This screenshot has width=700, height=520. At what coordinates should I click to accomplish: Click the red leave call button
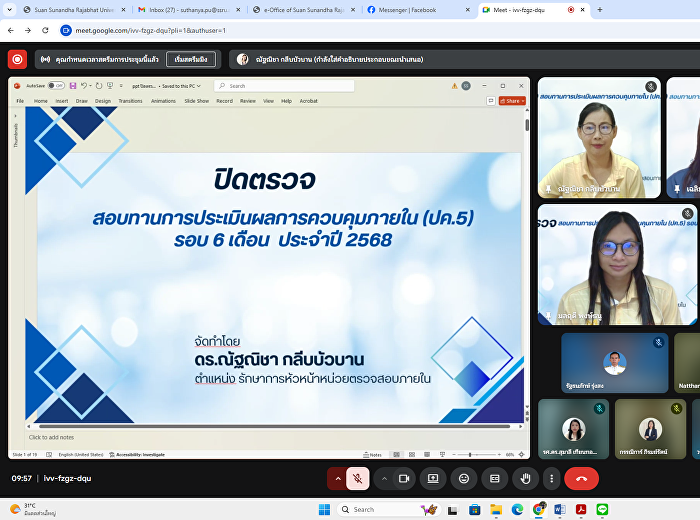581,478
